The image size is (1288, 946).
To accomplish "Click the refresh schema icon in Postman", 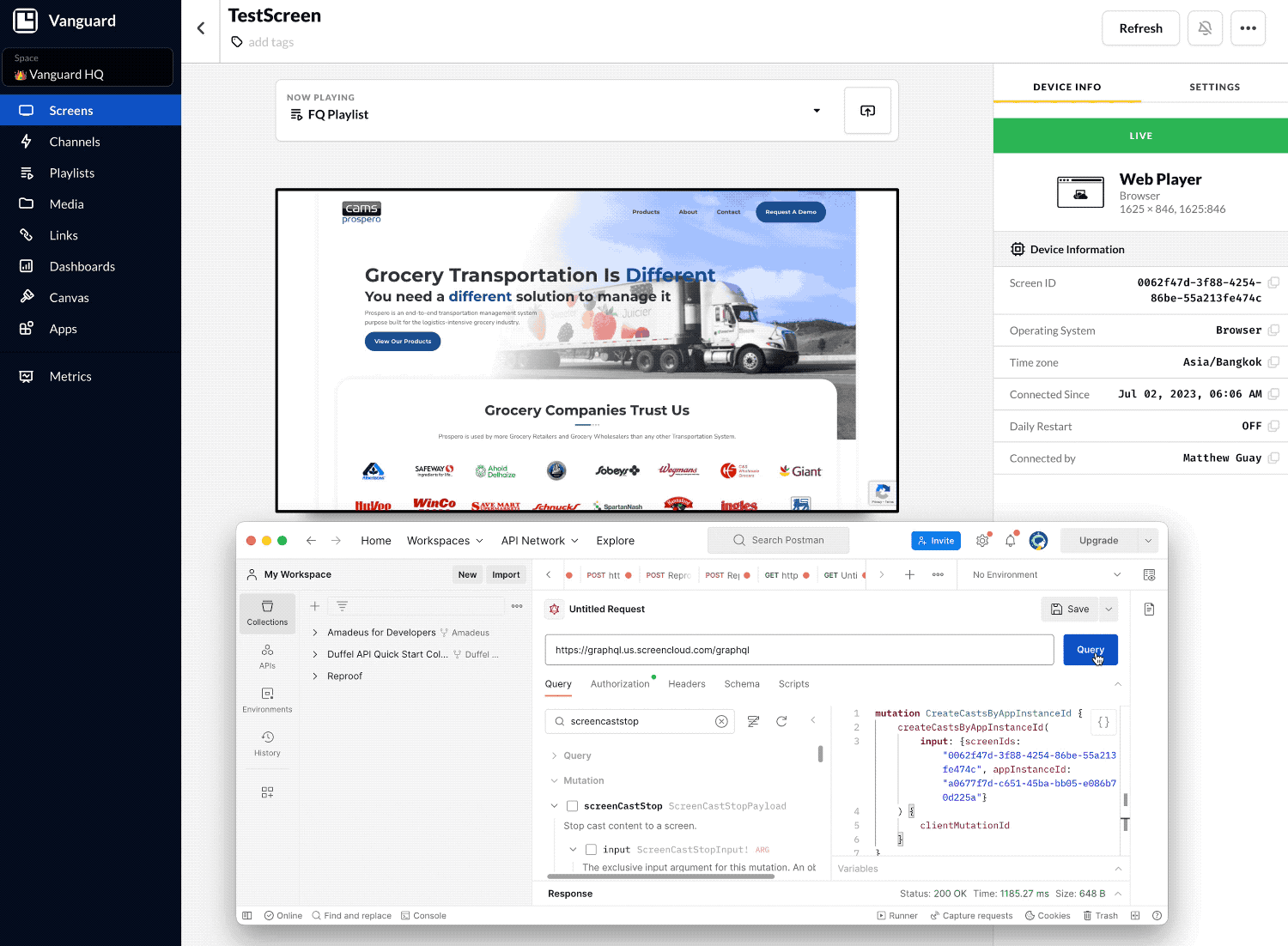I will [x=781, y=721].
